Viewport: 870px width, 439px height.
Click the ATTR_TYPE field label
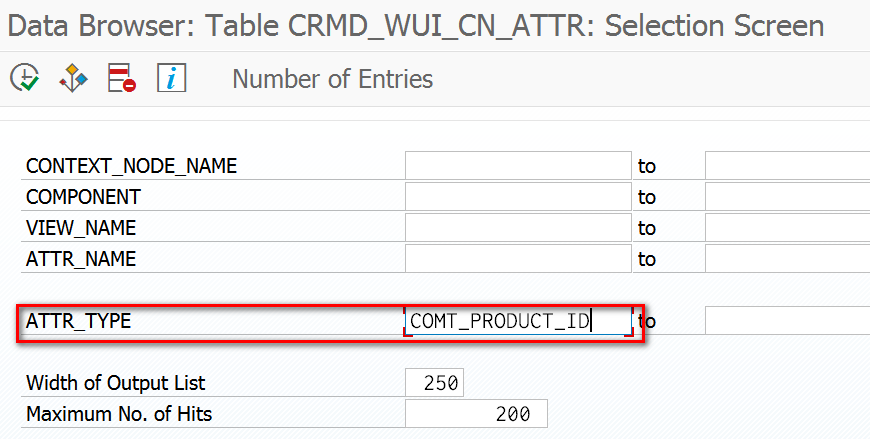[79, 321]
